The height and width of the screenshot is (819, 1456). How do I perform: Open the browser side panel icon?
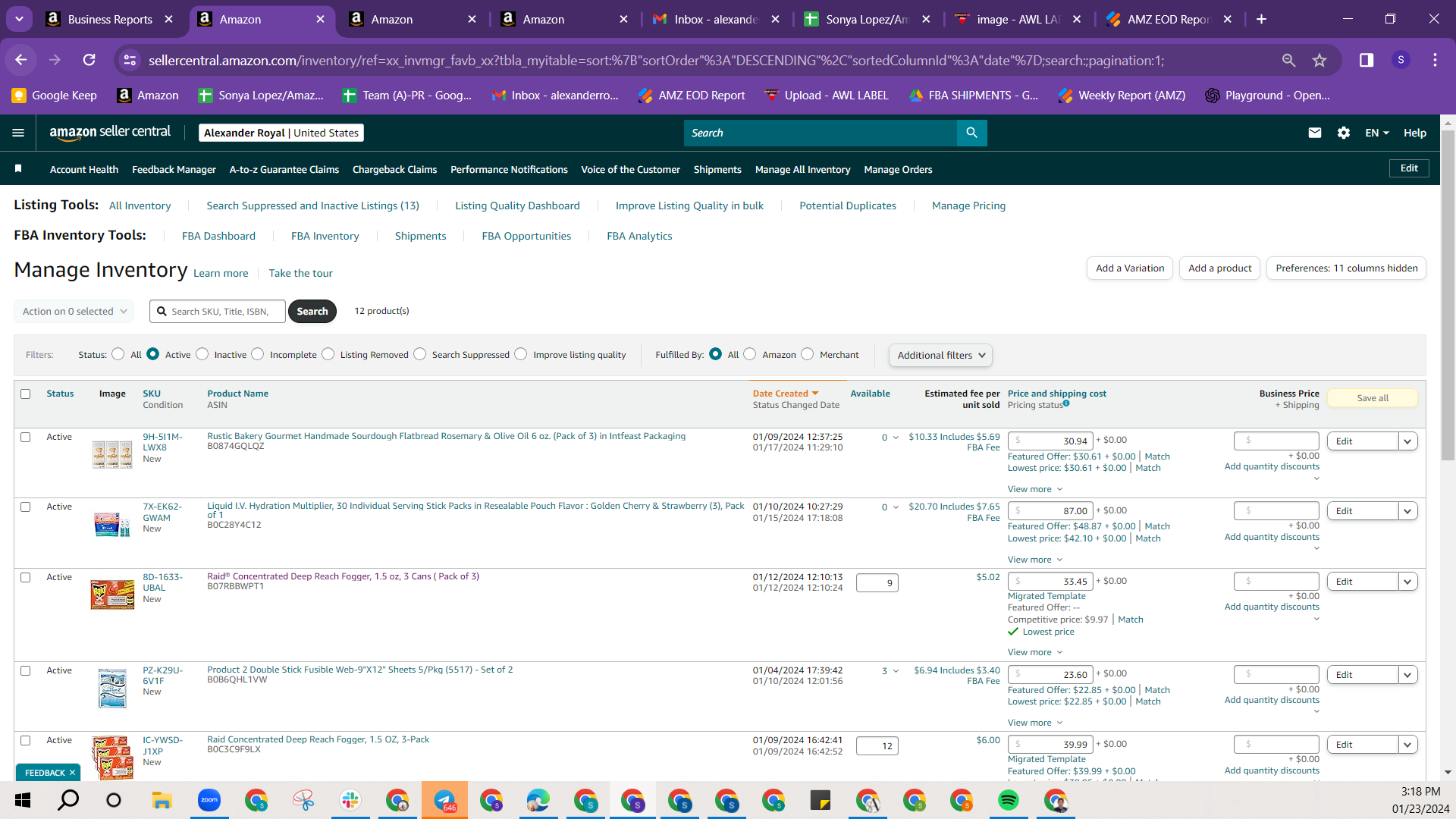1367,60
